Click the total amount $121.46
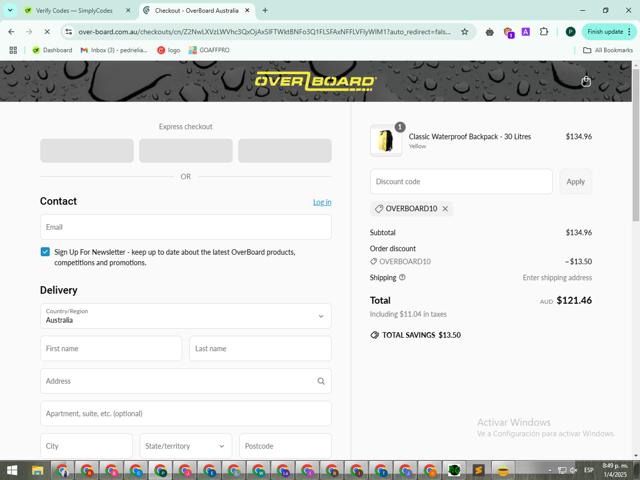The image size is (640, 480). point(574,300)
